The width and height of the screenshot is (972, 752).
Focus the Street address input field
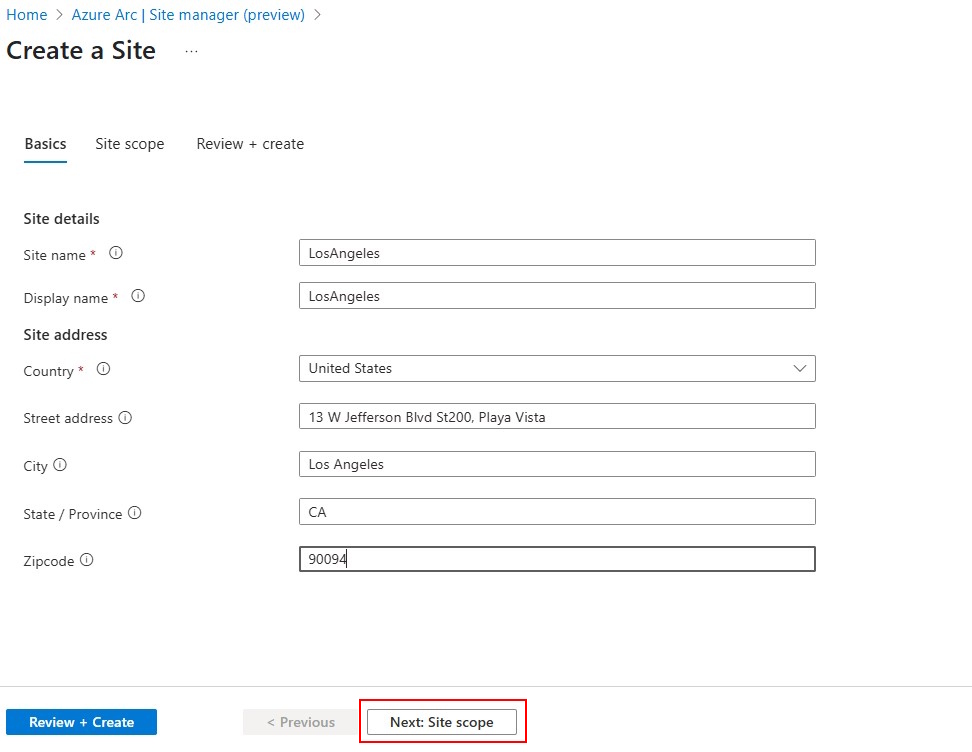click(x=557, y=417)
